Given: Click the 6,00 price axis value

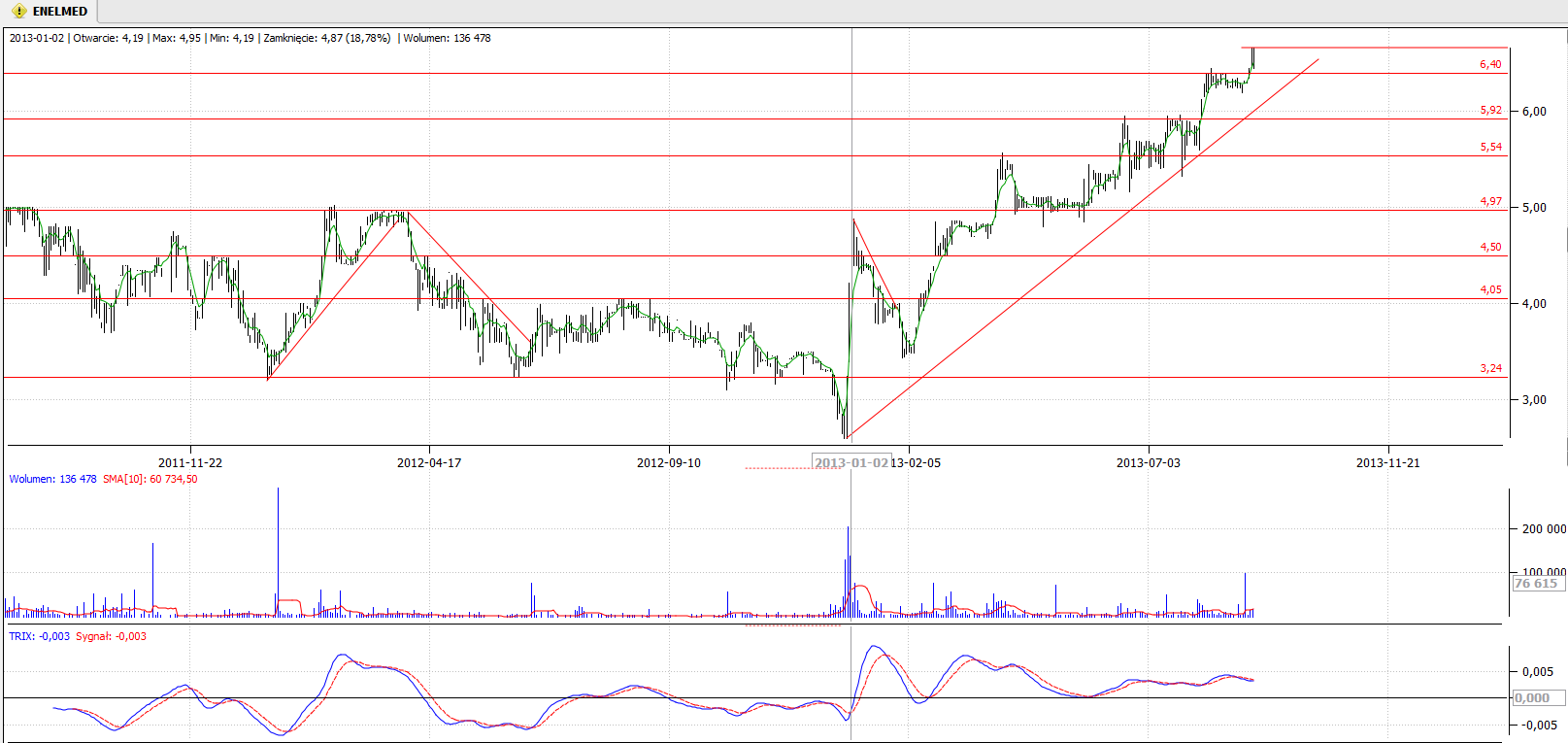Looking at the screenshot, I should 1534,111.
